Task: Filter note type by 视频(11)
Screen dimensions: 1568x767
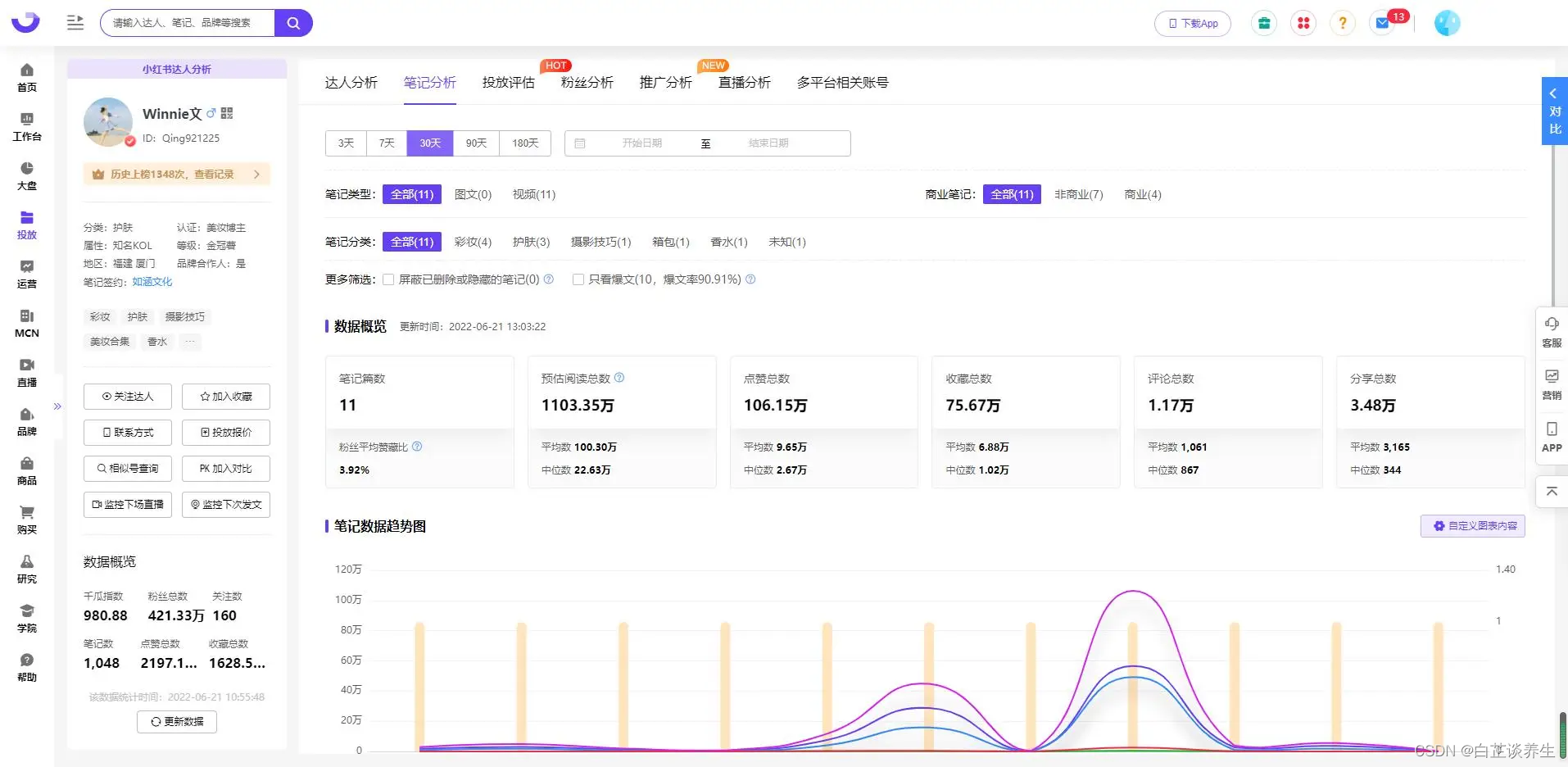Action: (x=534, y=194)
